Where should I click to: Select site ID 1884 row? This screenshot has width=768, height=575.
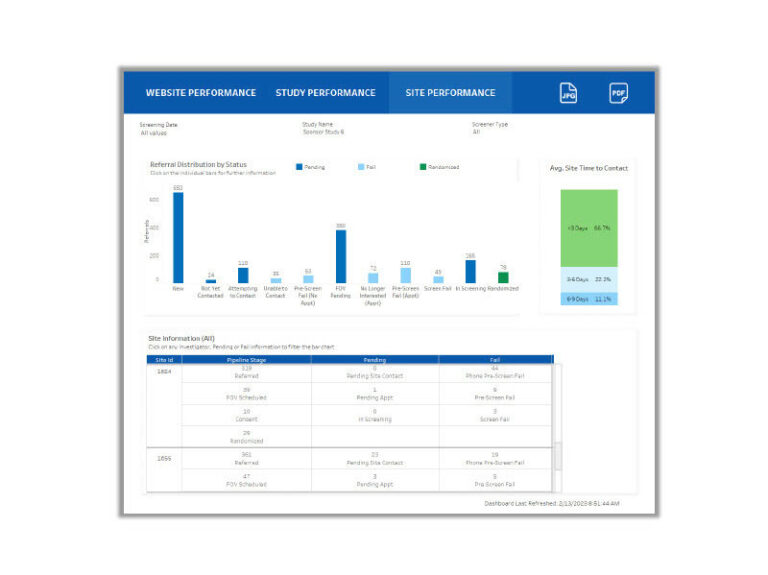pos(162,372)
